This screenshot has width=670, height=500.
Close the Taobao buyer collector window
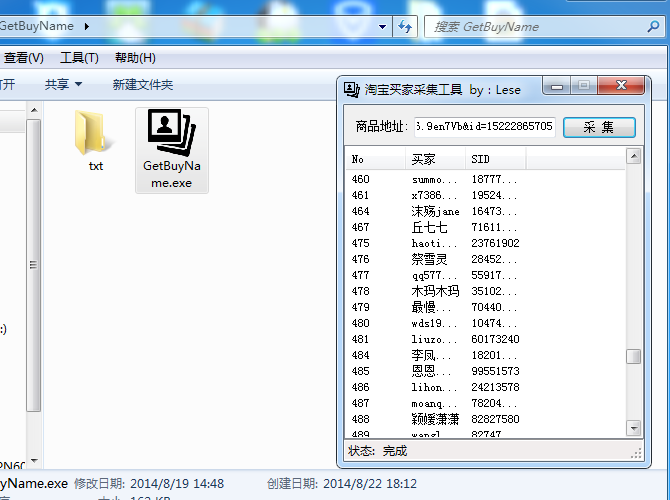(623, 87)
